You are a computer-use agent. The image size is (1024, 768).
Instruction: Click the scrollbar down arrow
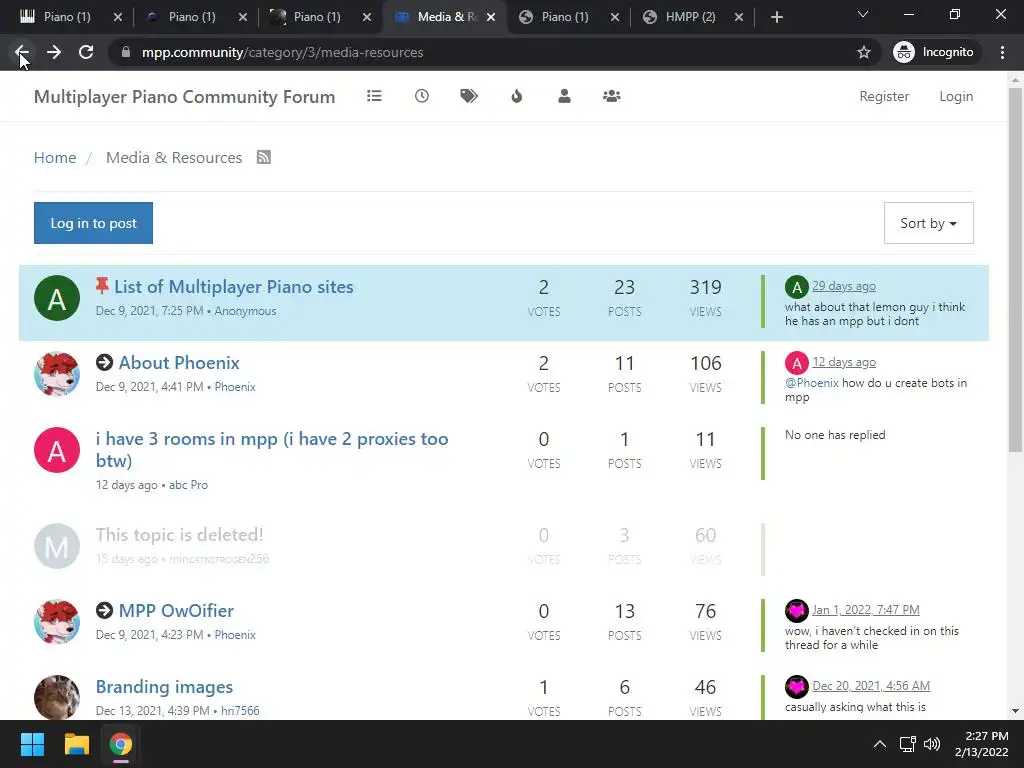pos(1015,711)
